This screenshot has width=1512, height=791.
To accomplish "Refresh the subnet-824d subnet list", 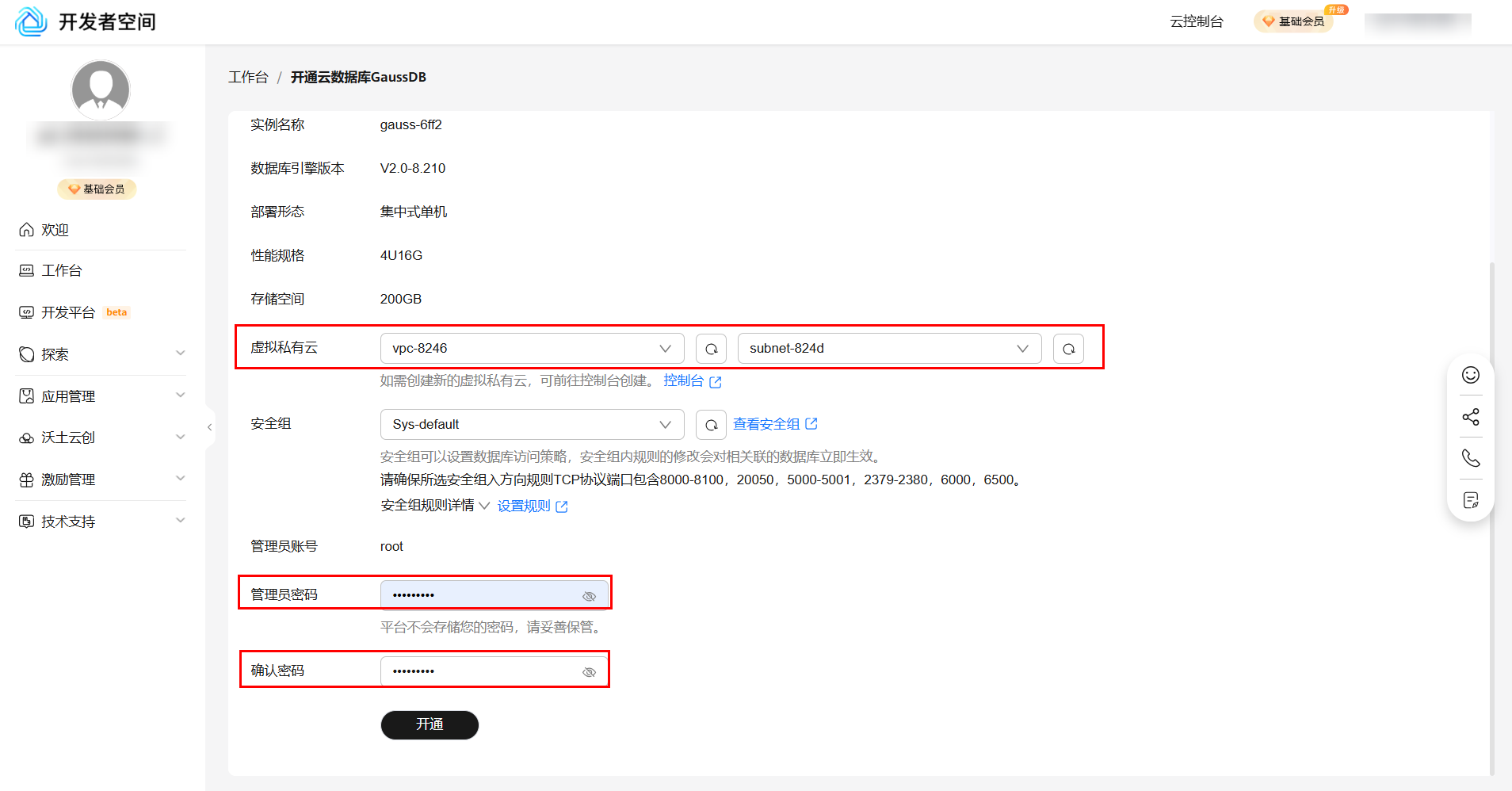I will point(1068,349).
